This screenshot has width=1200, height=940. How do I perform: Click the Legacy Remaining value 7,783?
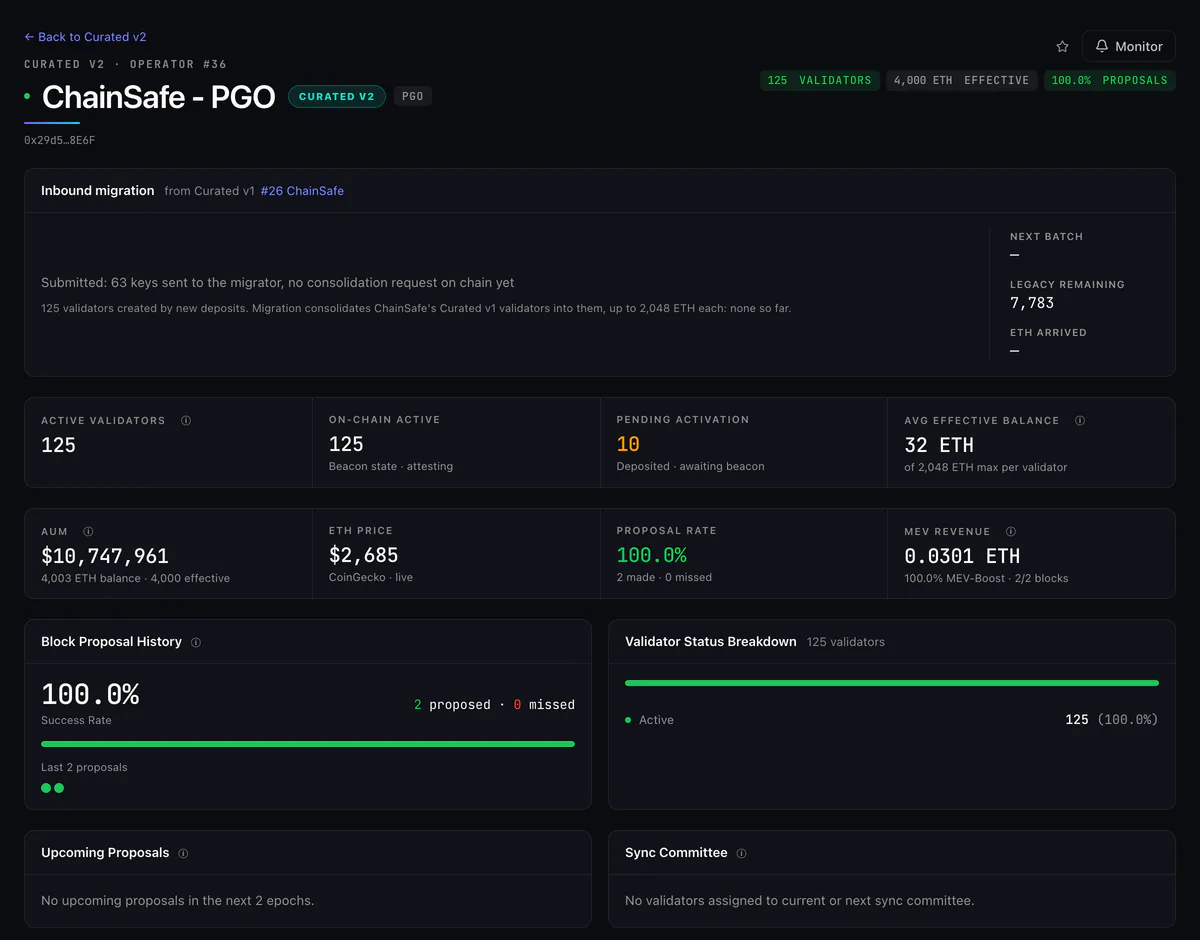click(1032, 302)
